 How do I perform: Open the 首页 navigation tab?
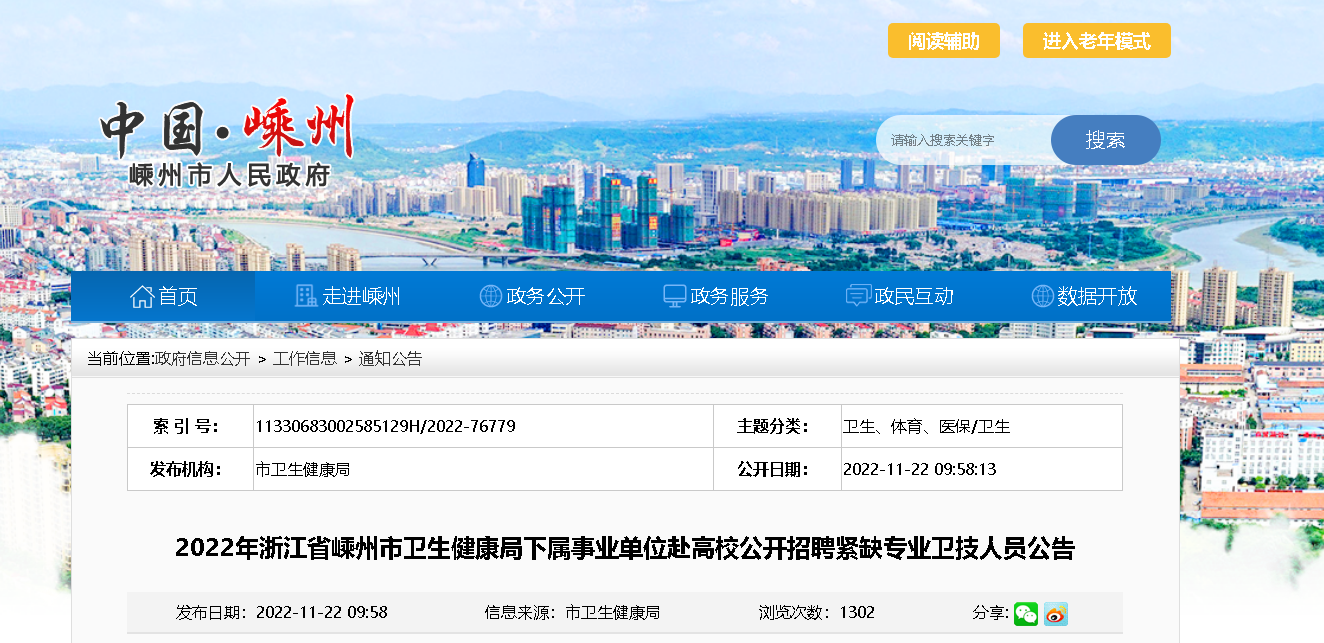[163, 296]
